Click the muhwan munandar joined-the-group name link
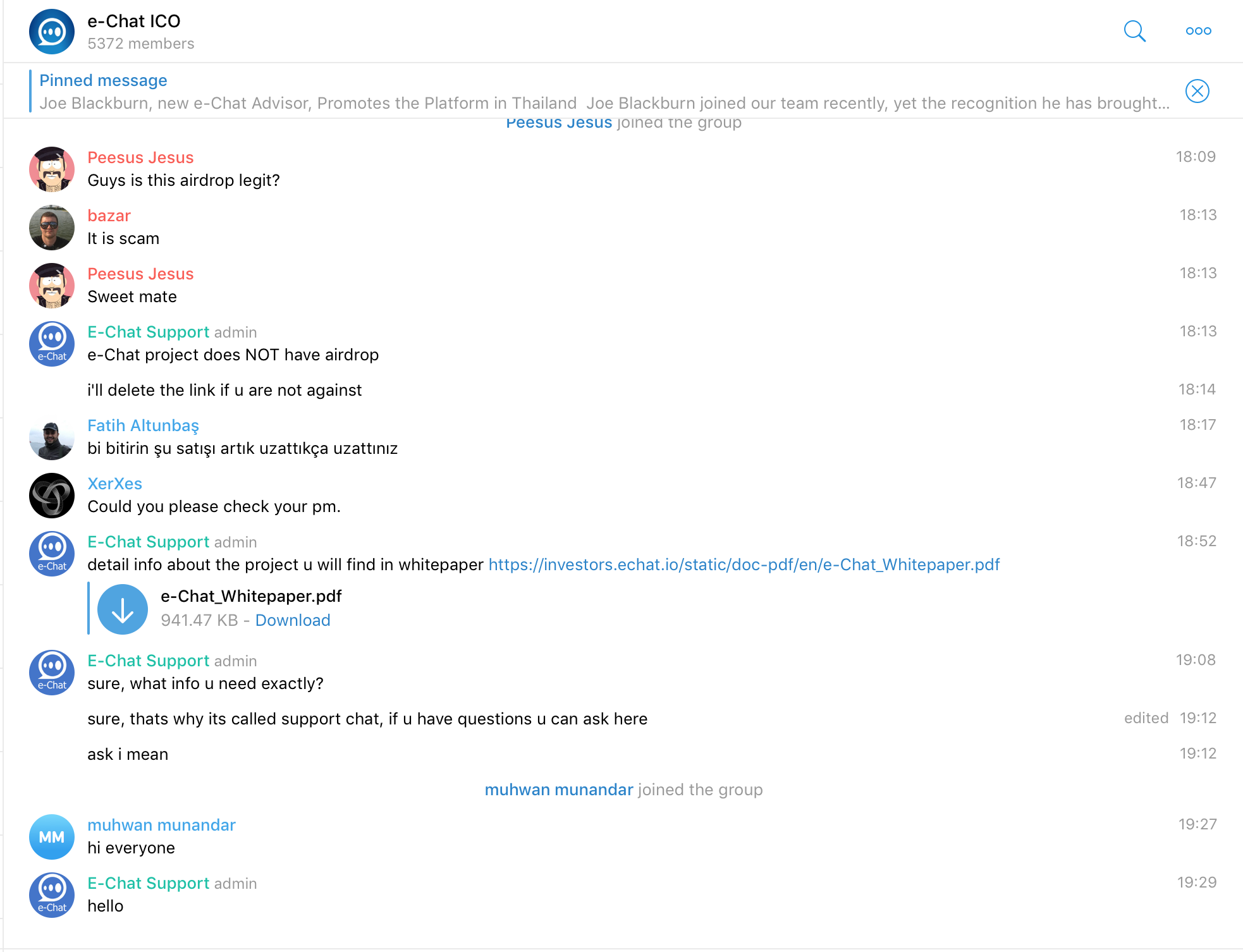The image size is (1243, 952). 559,790
